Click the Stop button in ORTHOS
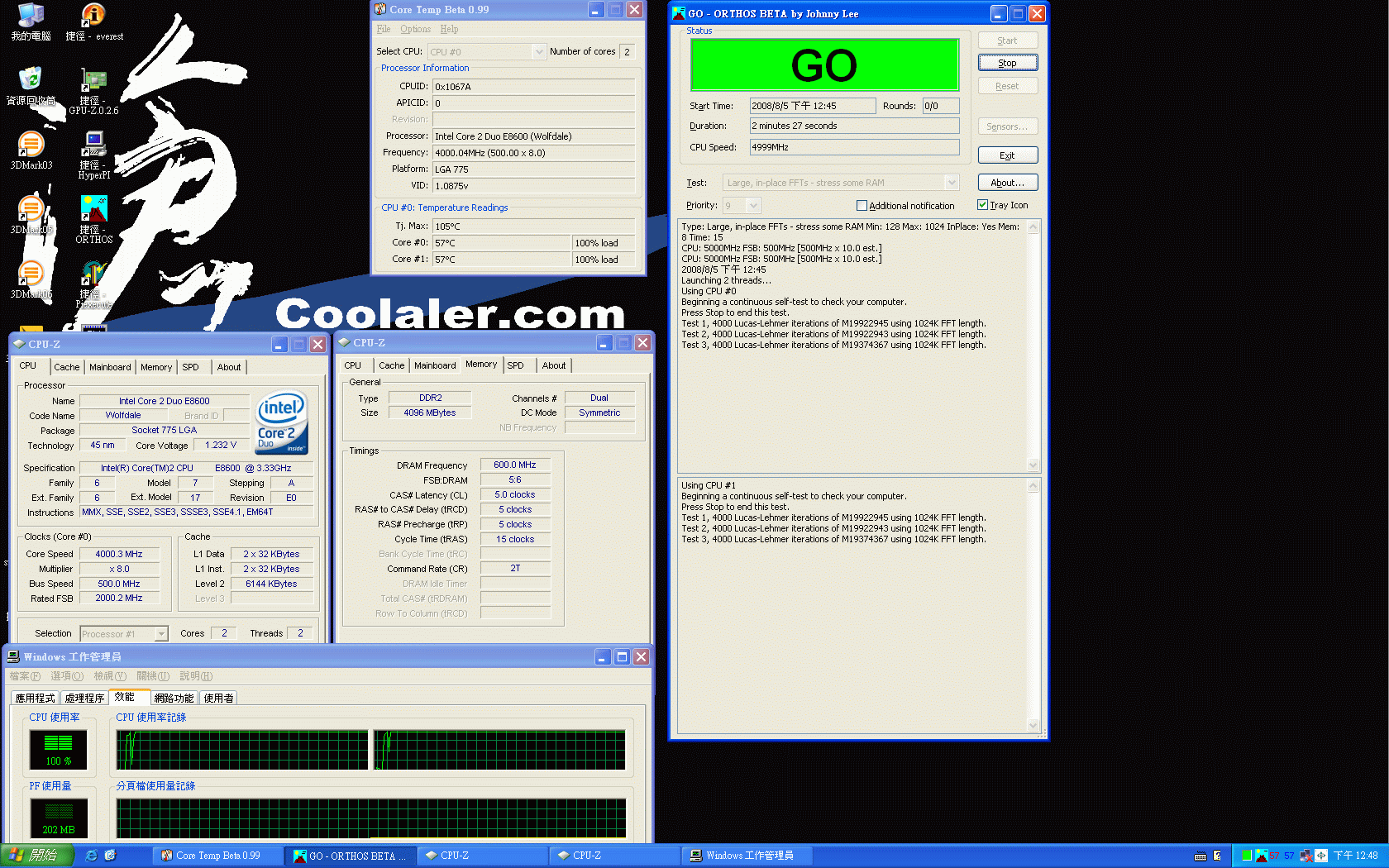 pos(1008,63)
